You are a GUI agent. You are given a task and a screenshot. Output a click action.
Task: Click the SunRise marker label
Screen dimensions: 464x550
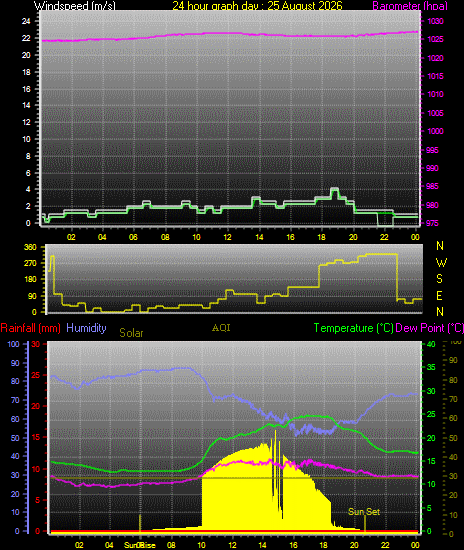(140, 545)
